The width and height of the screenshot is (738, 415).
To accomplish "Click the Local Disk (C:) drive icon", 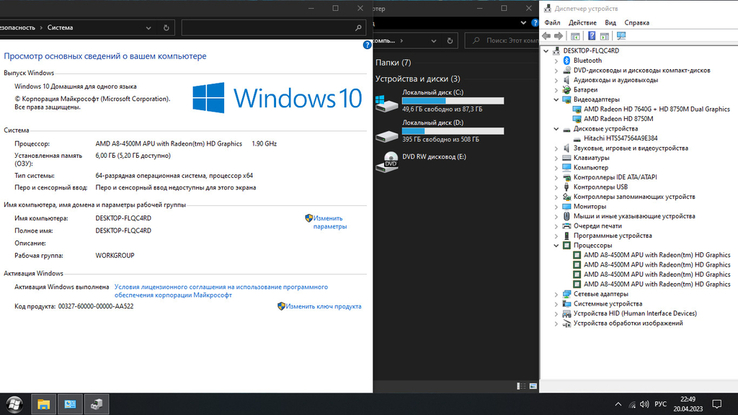I will click(386, 103).
